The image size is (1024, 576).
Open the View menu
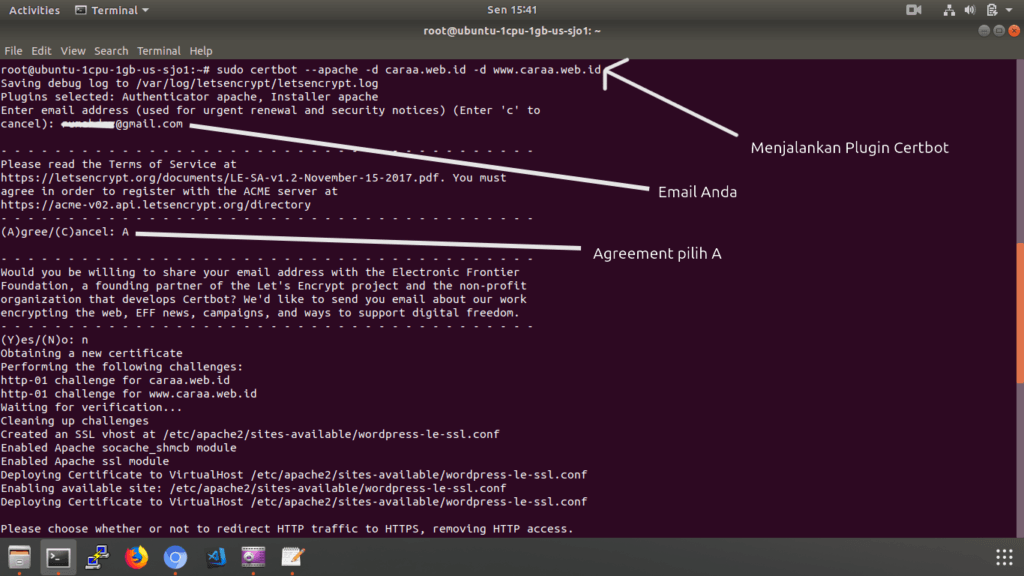click(72, 50)
